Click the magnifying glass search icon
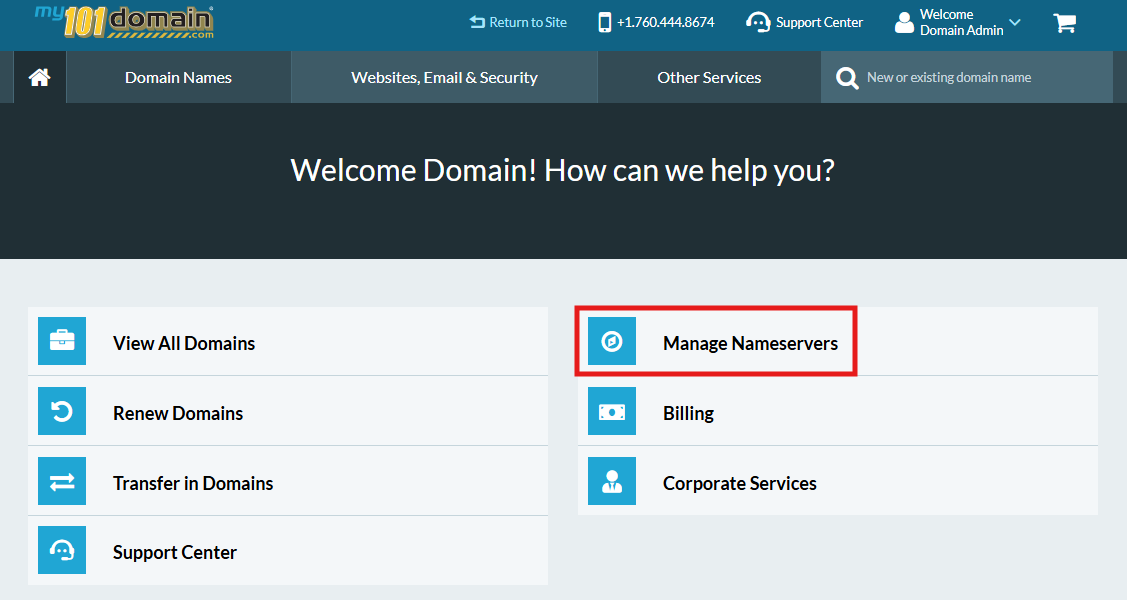Screen dimensions: 1127x600 coord(847,78)
